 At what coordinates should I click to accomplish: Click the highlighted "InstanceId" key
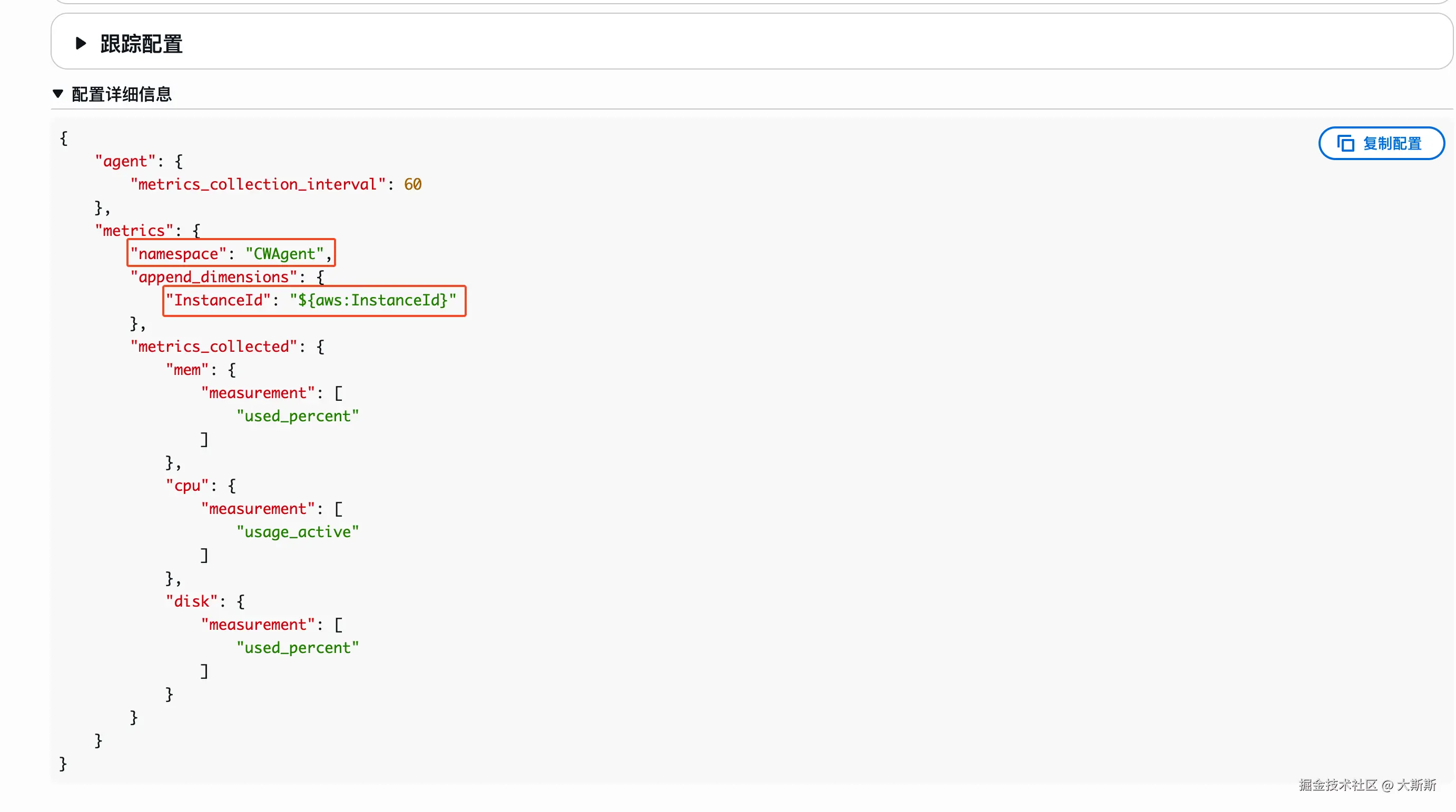point(218,300)
